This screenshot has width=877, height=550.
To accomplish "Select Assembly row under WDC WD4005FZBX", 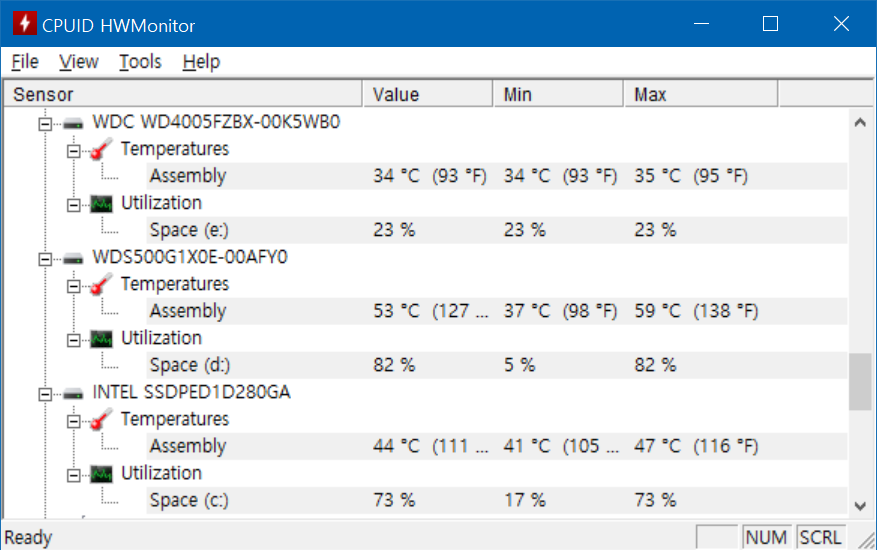I will 497,176.
